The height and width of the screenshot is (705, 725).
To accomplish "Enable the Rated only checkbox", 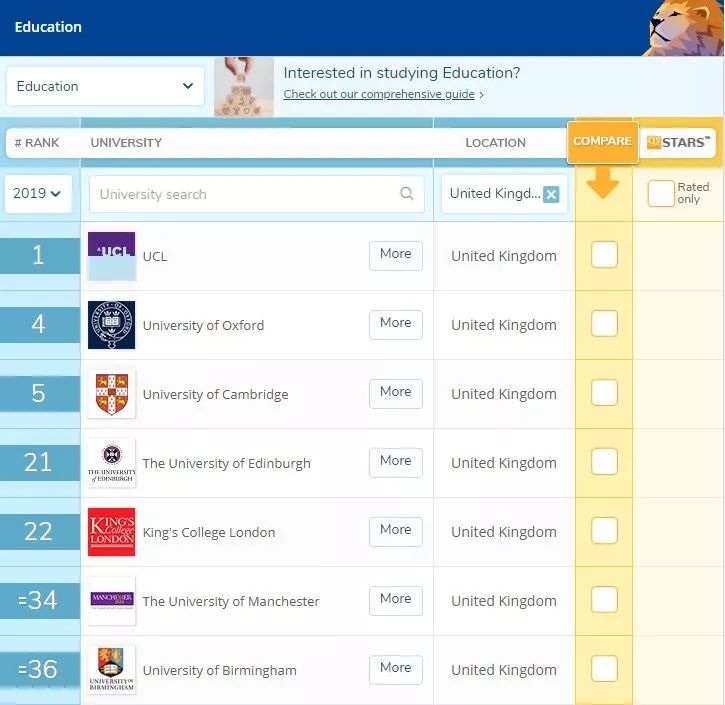I will 660,194.
